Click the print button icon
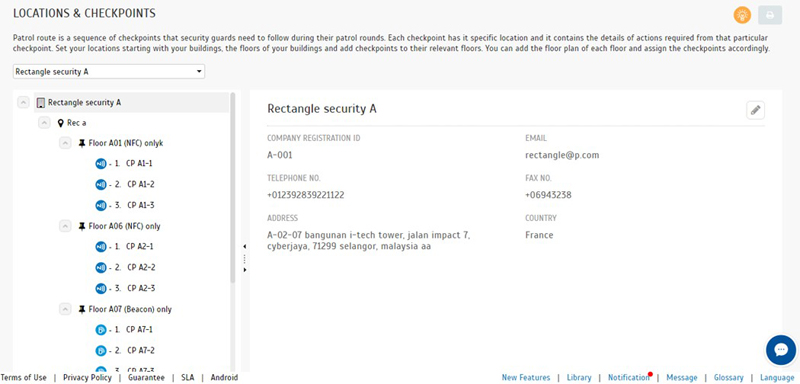The image size is (800, 384). (x=770, y=15)
